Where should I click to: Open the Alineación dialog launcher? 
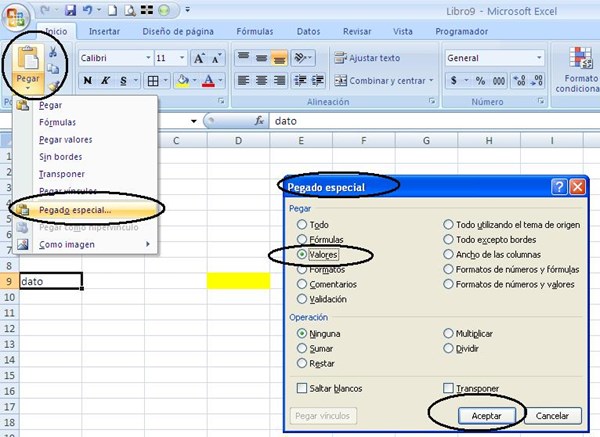tap(432, 101)
